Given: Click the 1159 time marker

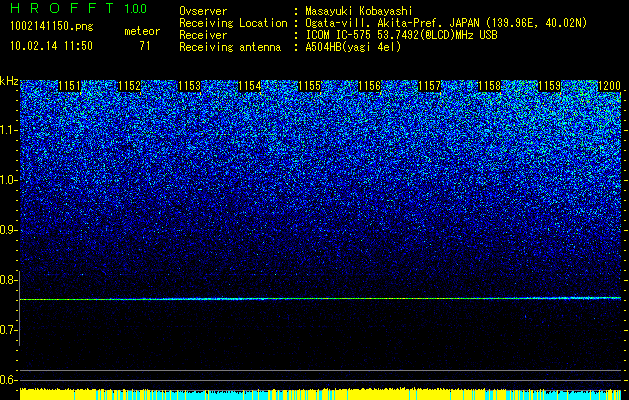Looking at the screenshot, I should tap(549, 86).
